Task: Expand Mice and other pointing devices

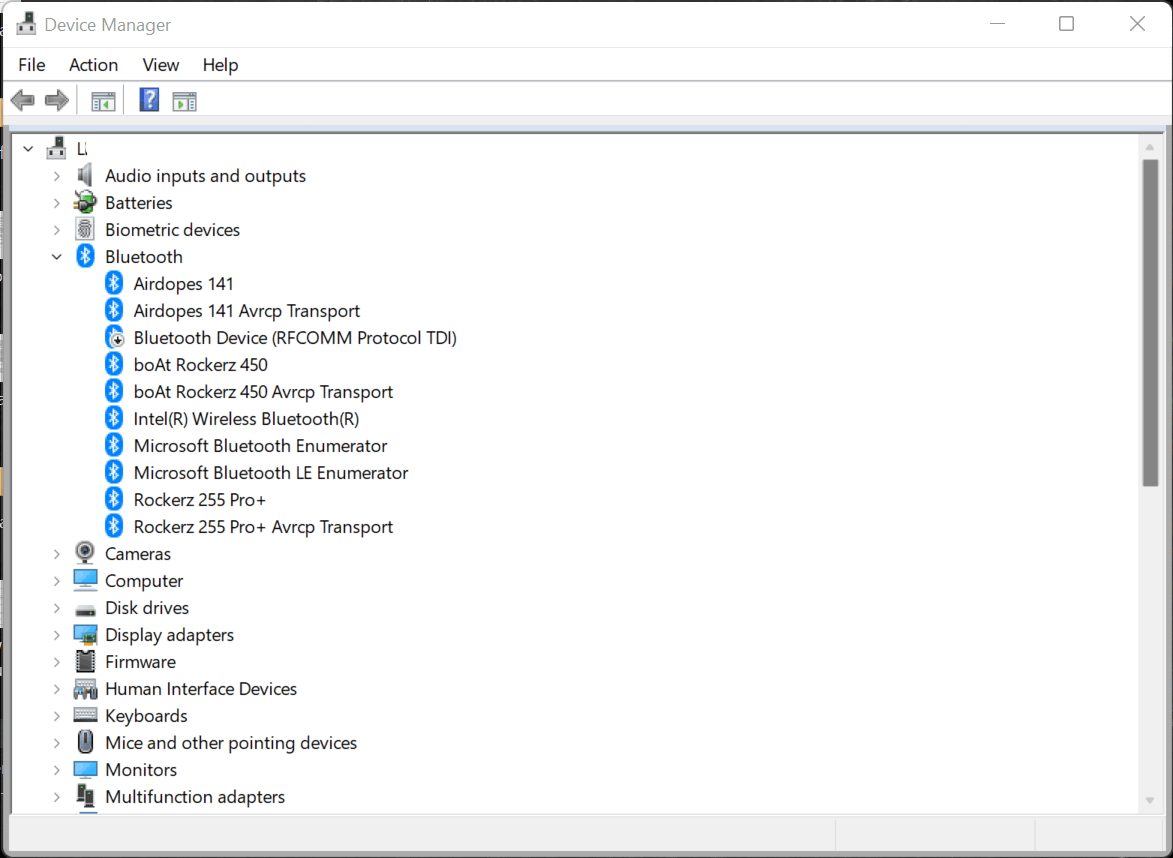Action: pos(57,742)
